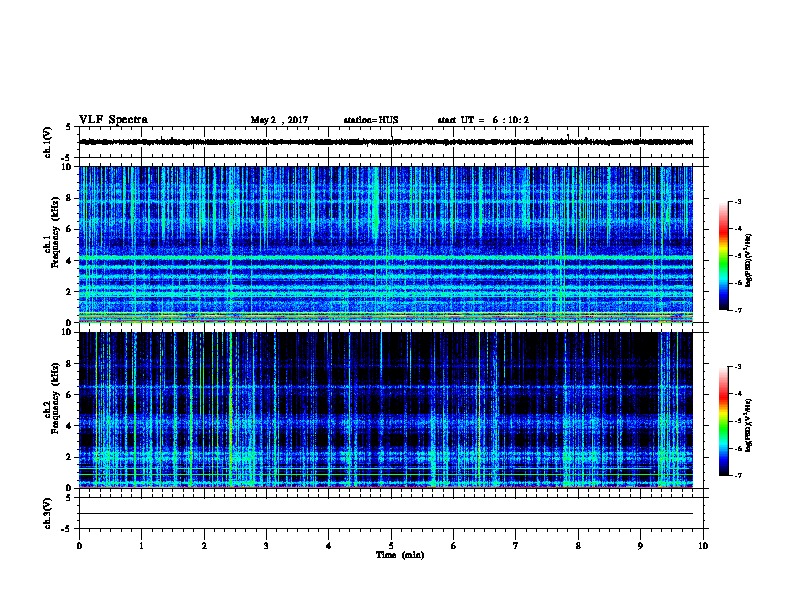Click the ch.2 colorbar '-6' label
The height and width of the screenshot is (612, 792).
(737, 448)
